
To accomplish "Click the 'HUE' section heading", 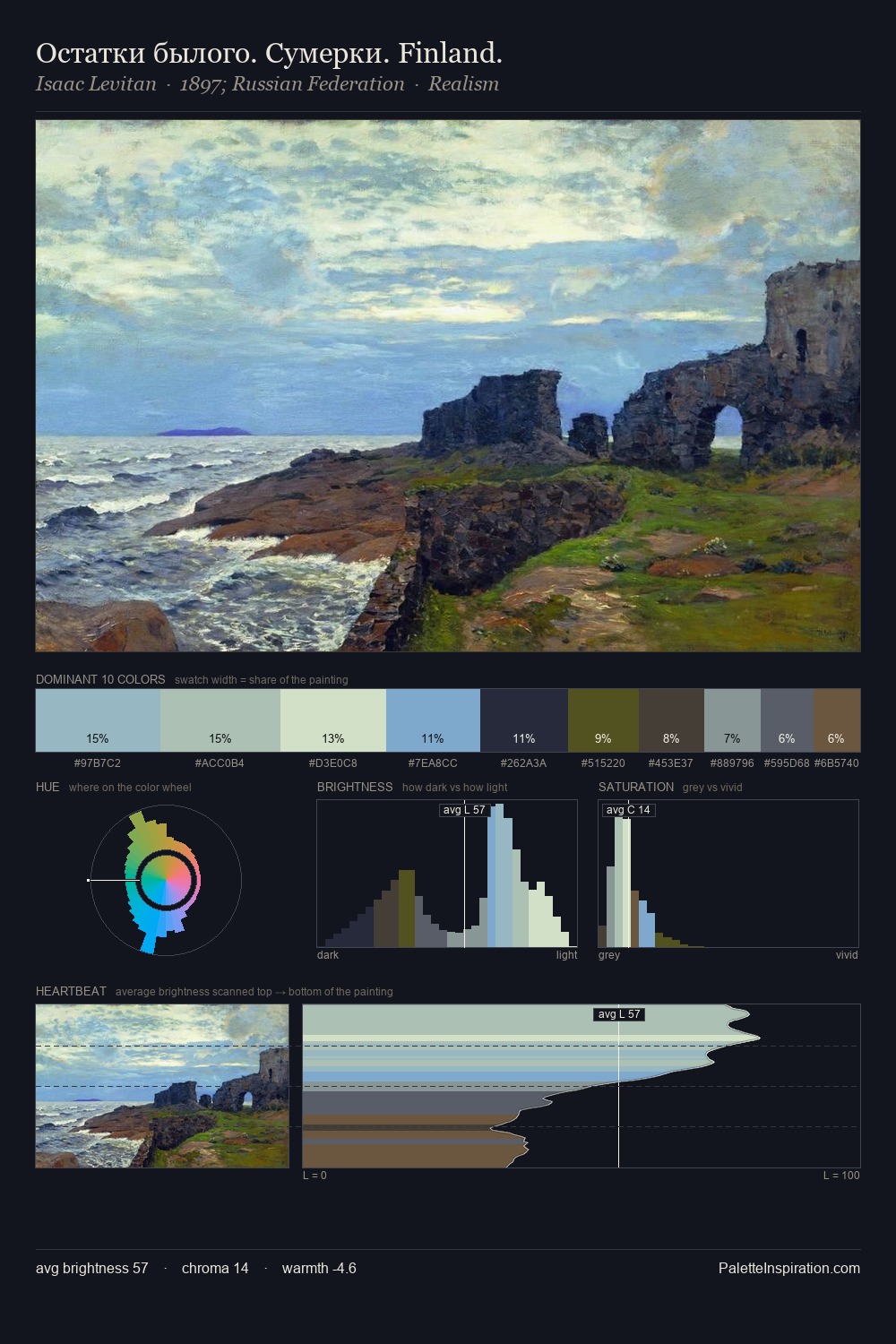I will 47,787.
